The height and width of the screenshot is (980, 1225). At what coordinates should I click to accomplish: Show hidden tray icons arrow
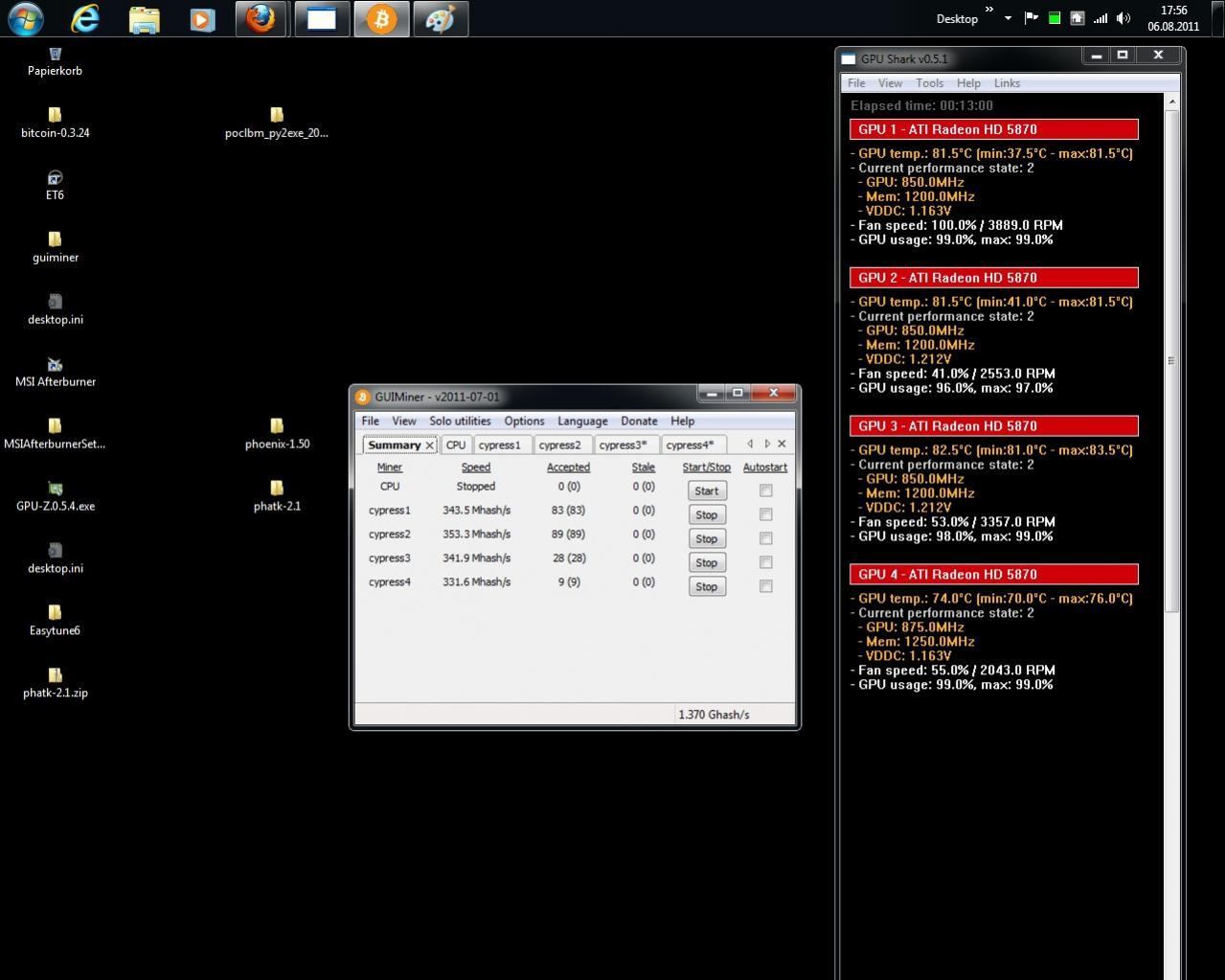tap(1008, 18)
